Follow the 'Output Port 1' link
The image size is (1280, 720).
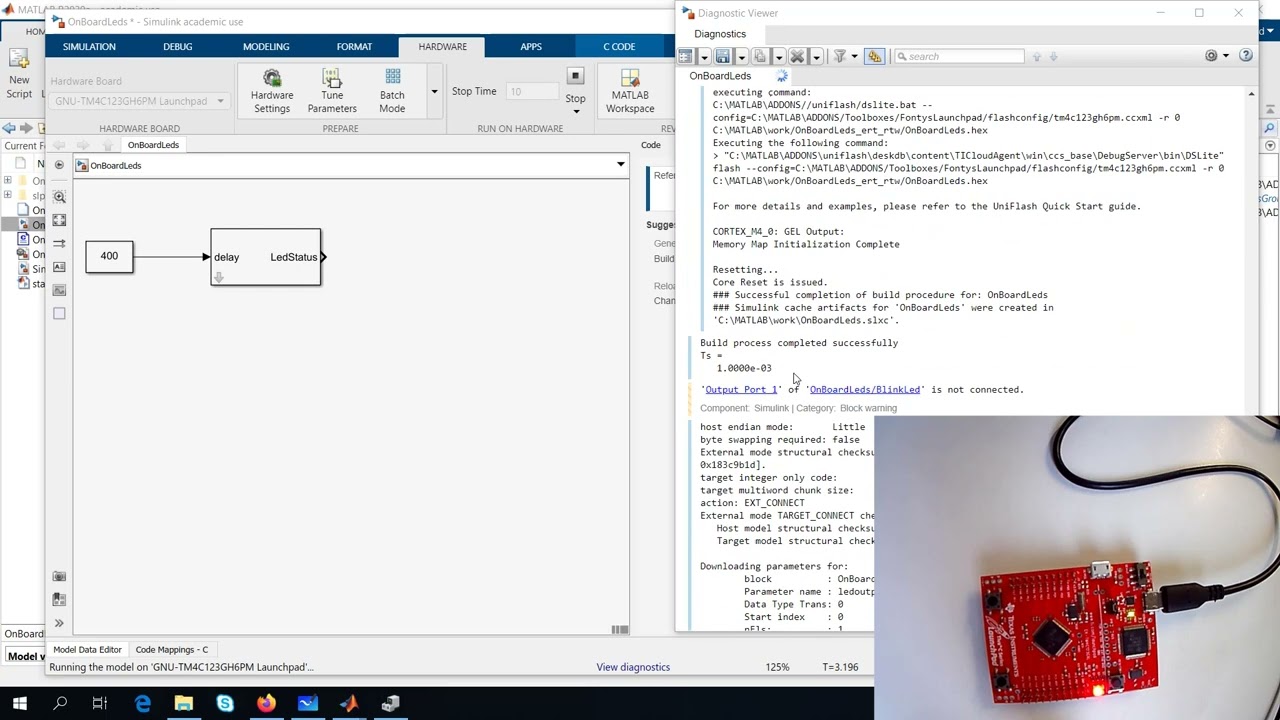[x=741, y=390]
